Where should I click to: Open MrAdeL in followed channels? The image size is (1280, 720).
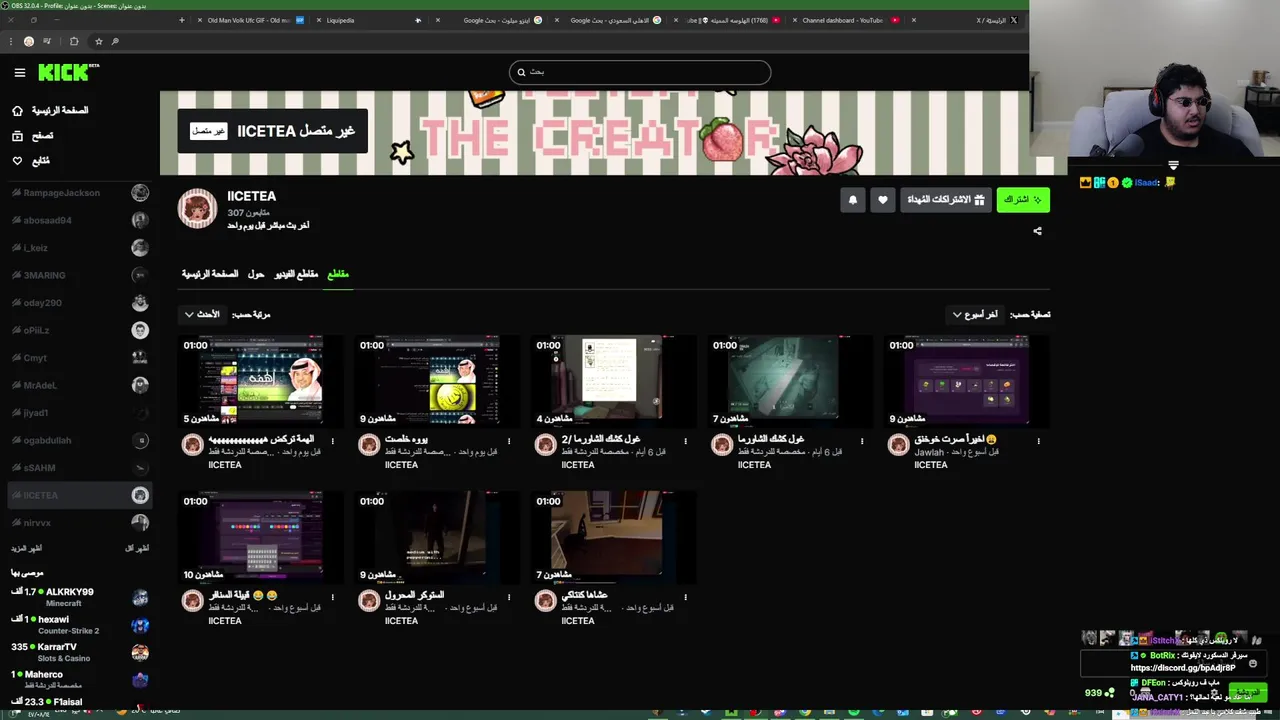80,385
